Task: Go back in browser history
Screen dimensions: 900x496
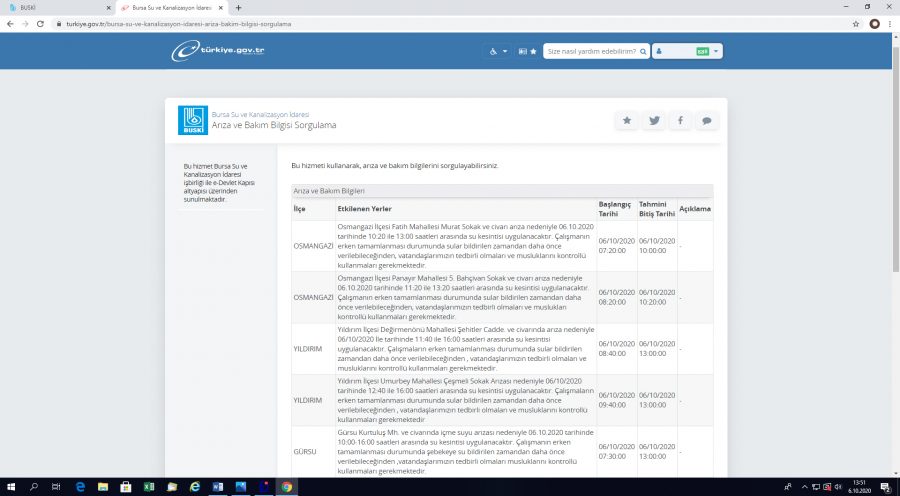Action: tap(10, 24)
